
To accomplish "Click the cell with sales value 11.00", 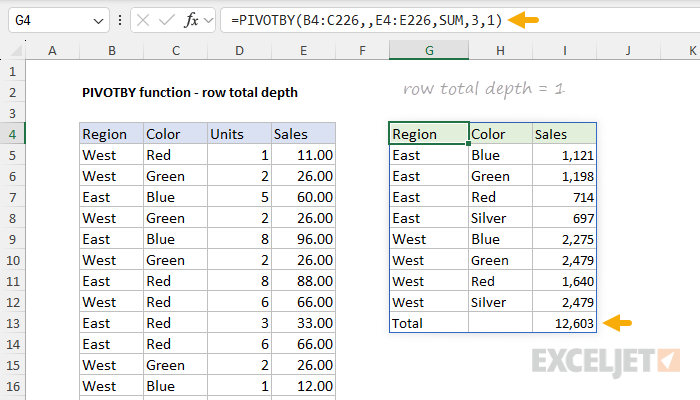I will click(303, 155).
